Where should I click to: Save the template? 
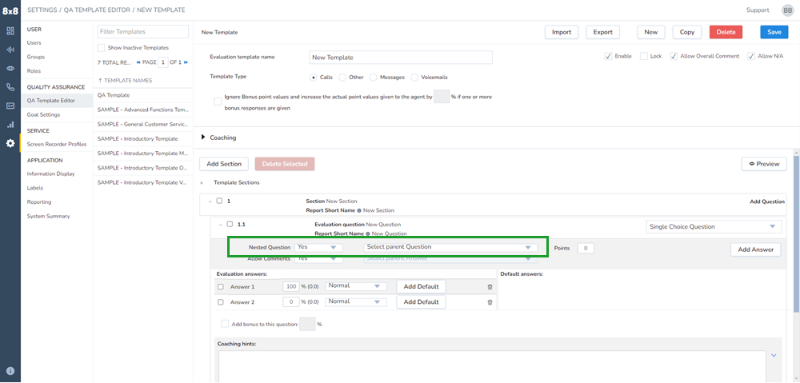pyautogui.click(x=774, y=32)
